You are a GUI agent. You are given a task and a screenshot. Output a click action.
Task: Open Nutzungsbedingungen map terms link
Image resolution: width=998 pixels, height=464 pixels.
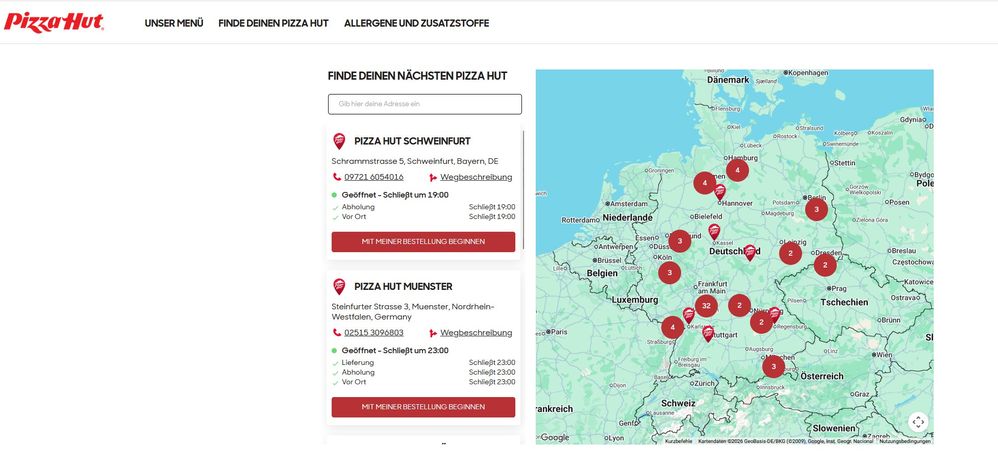[x=905, y=441]
